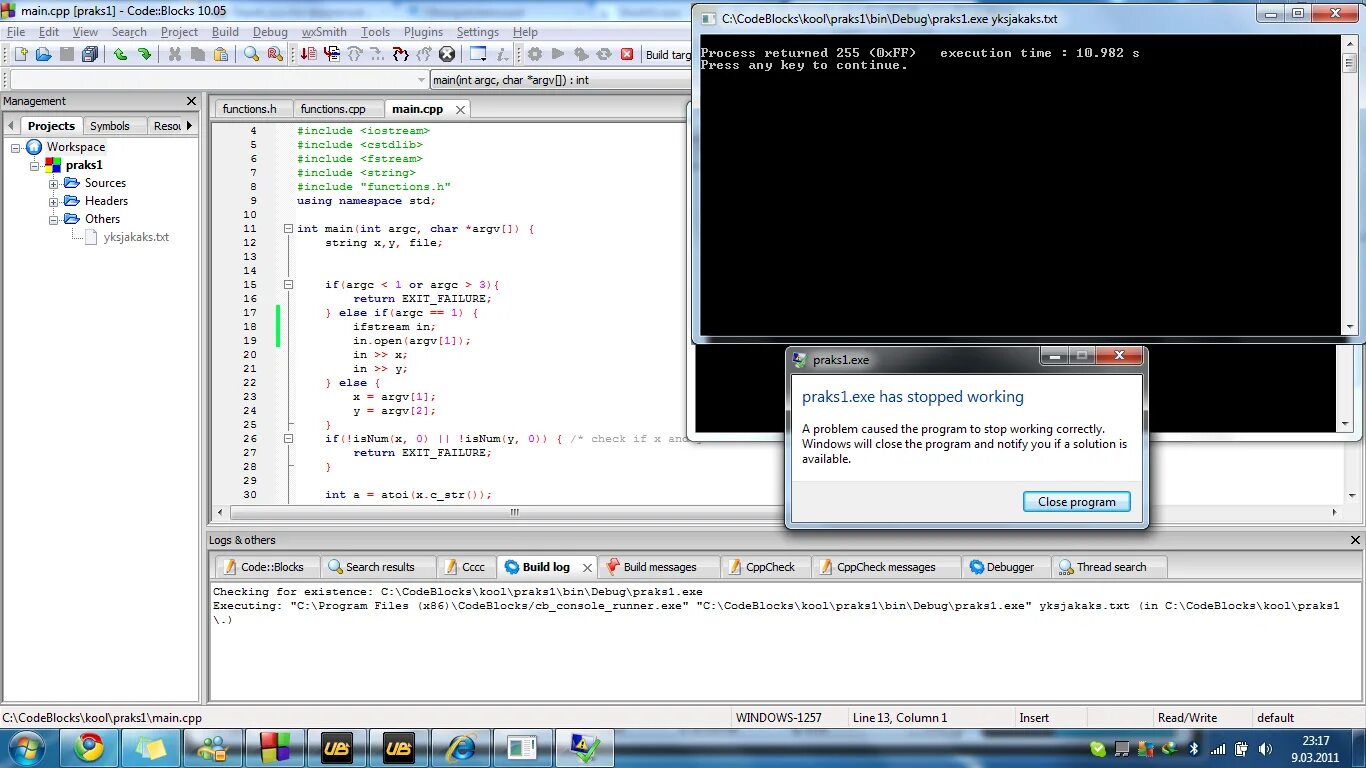Cut selection using the scissors icon
This screenshot has width=1366, height=768.
coord(175,54)
